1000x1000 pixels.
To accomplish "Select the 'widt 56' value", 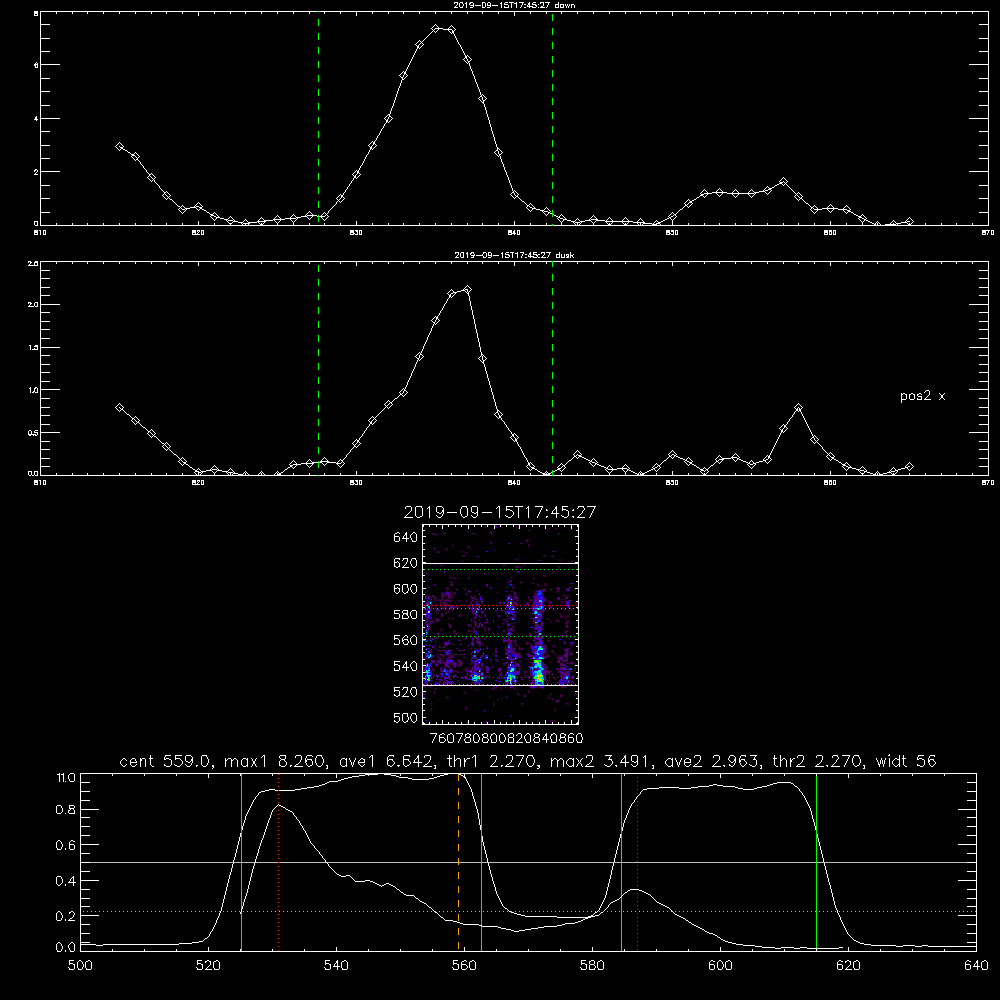I will [x=906, y=761].
